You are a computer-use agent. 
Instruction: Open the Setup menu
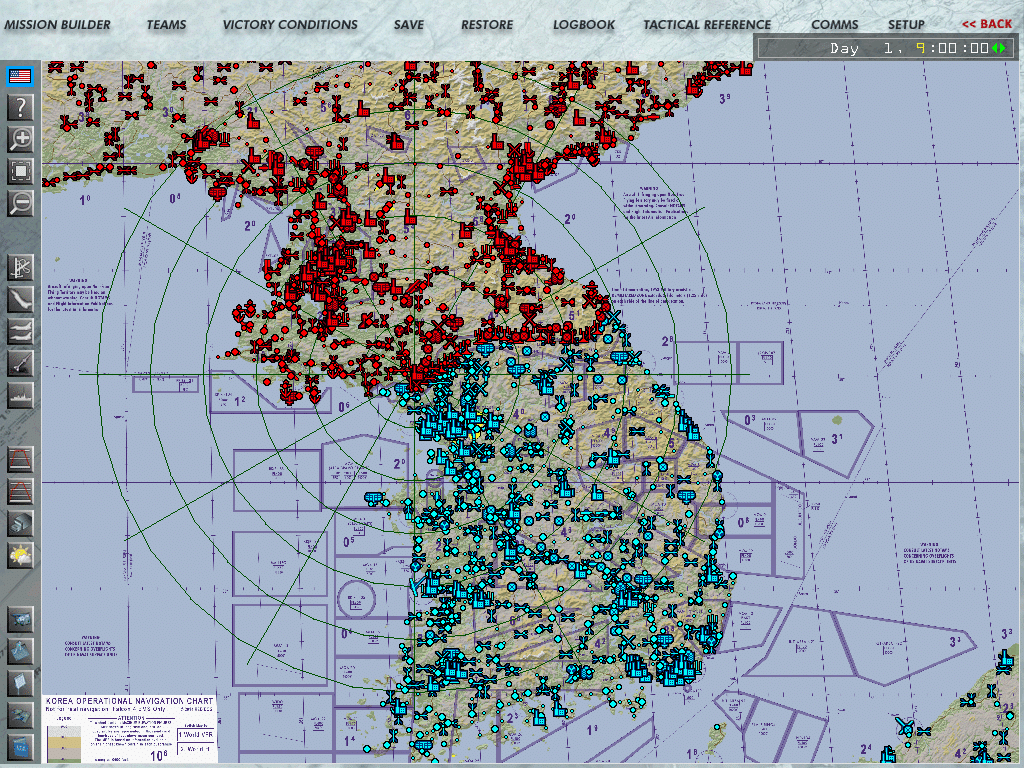(x=906, y=25)
